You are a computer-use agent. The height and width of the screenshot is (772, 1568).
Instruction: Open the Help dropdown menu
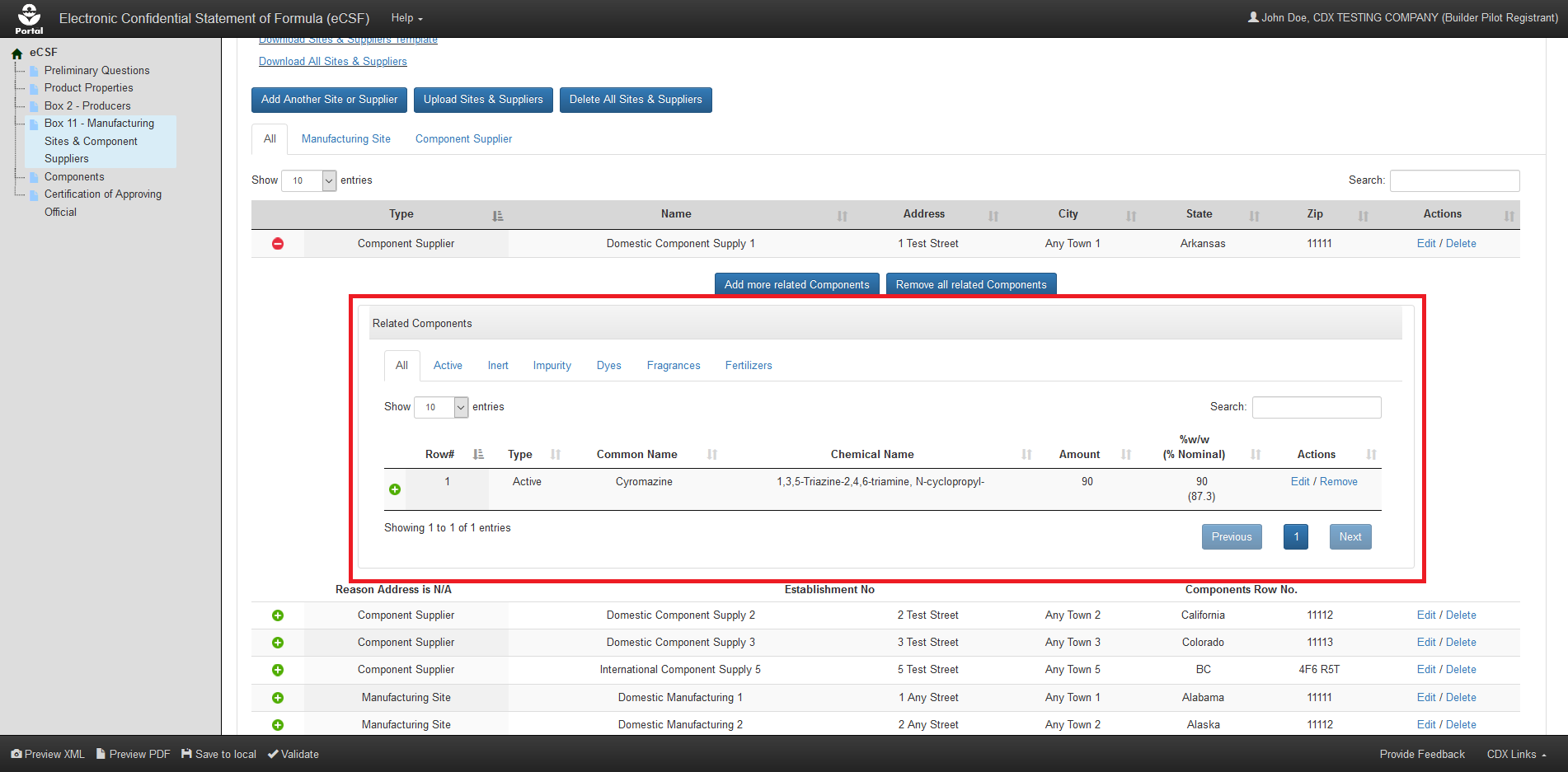pyautogui.click(x=406, y=18)
